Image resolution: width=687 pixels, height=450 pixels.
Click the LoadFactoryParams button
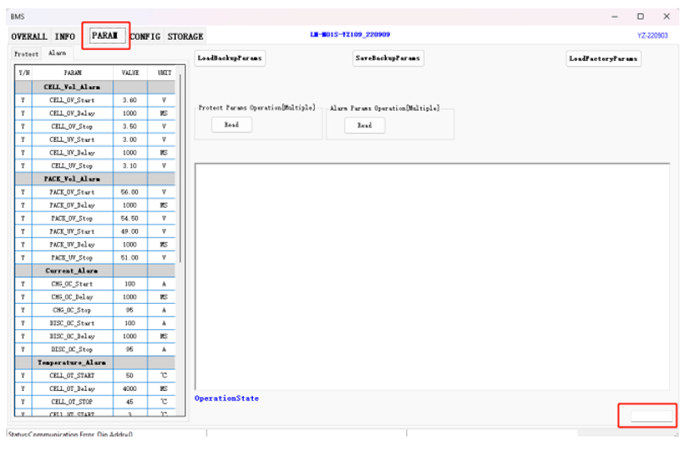tap(604, 59)
